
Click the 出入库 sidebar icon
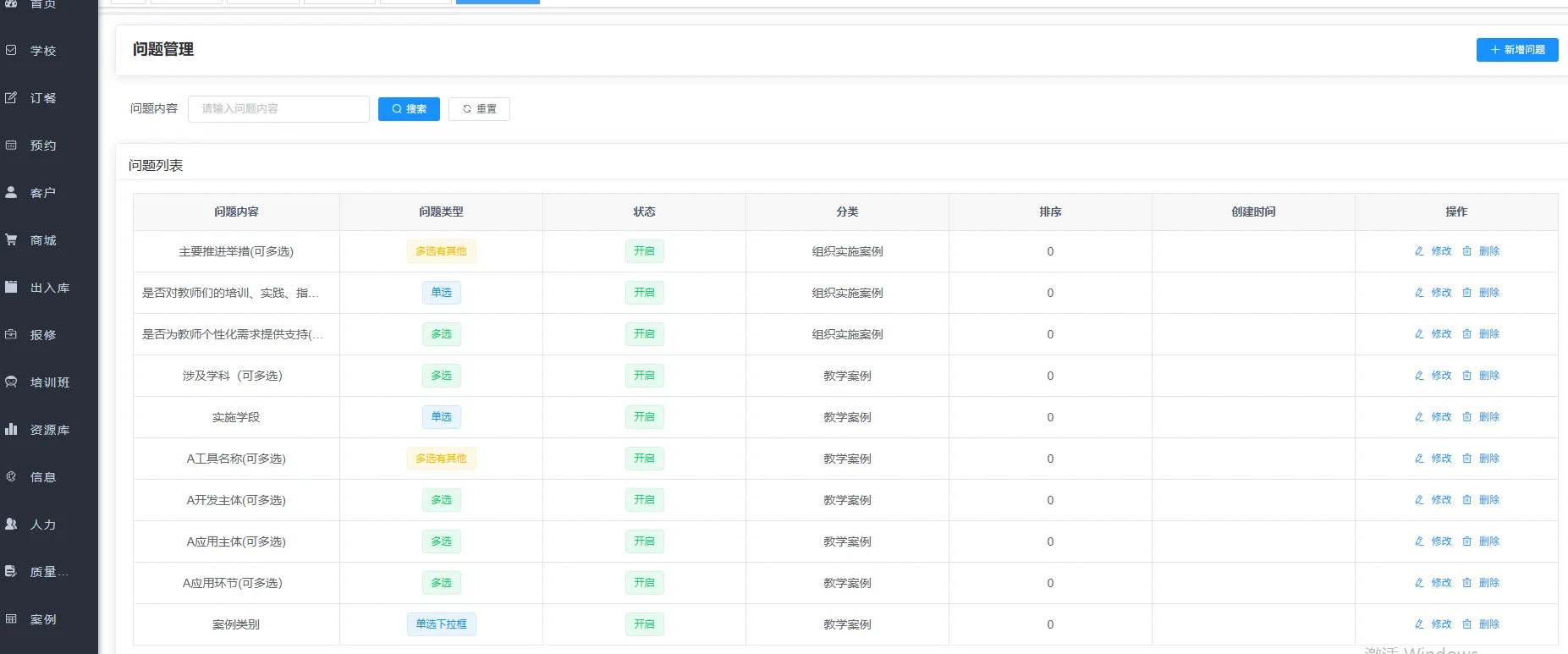(x=11, y=288)
